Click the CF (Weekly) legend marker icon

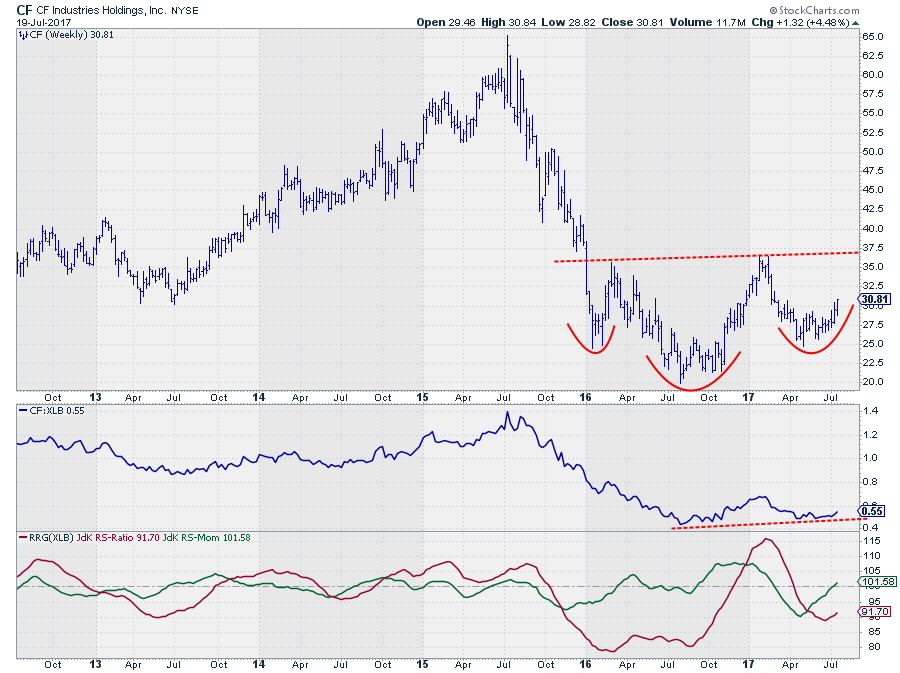pyautogui.click(x=23, y=35)
